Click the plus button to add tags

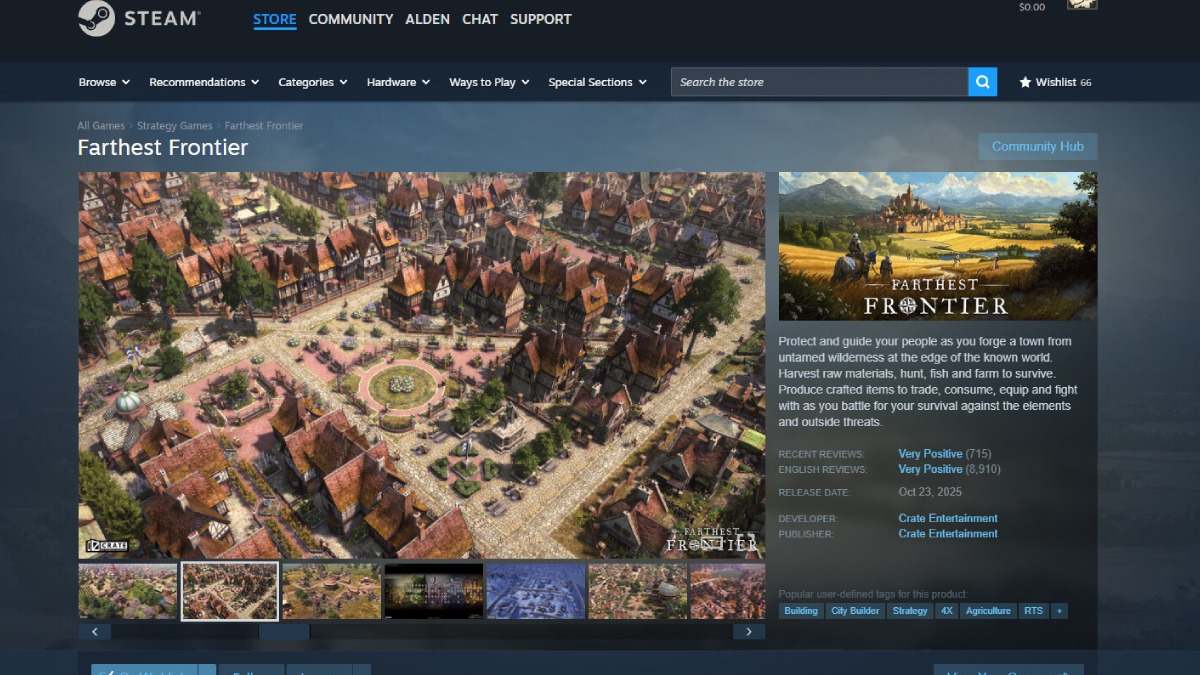tap(1059, 611)
